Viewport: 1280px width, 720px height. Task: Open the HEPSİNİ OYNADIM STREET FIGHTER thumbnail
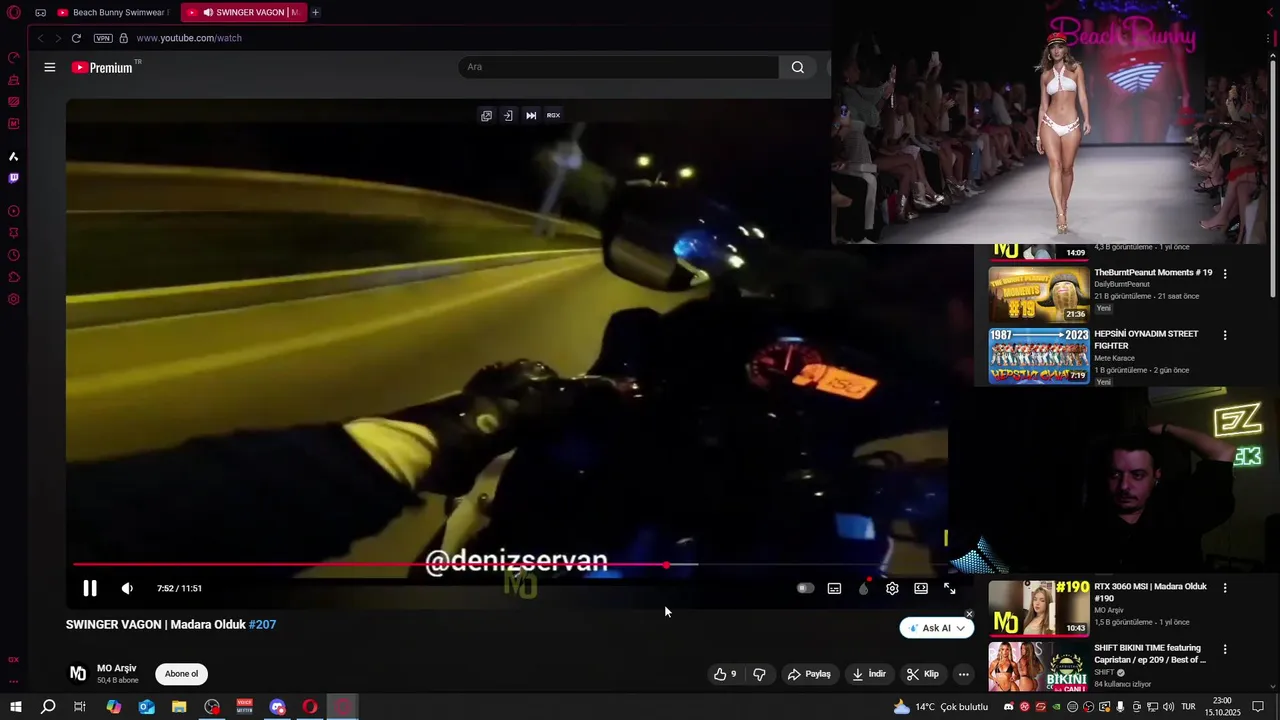[1039, 356]
